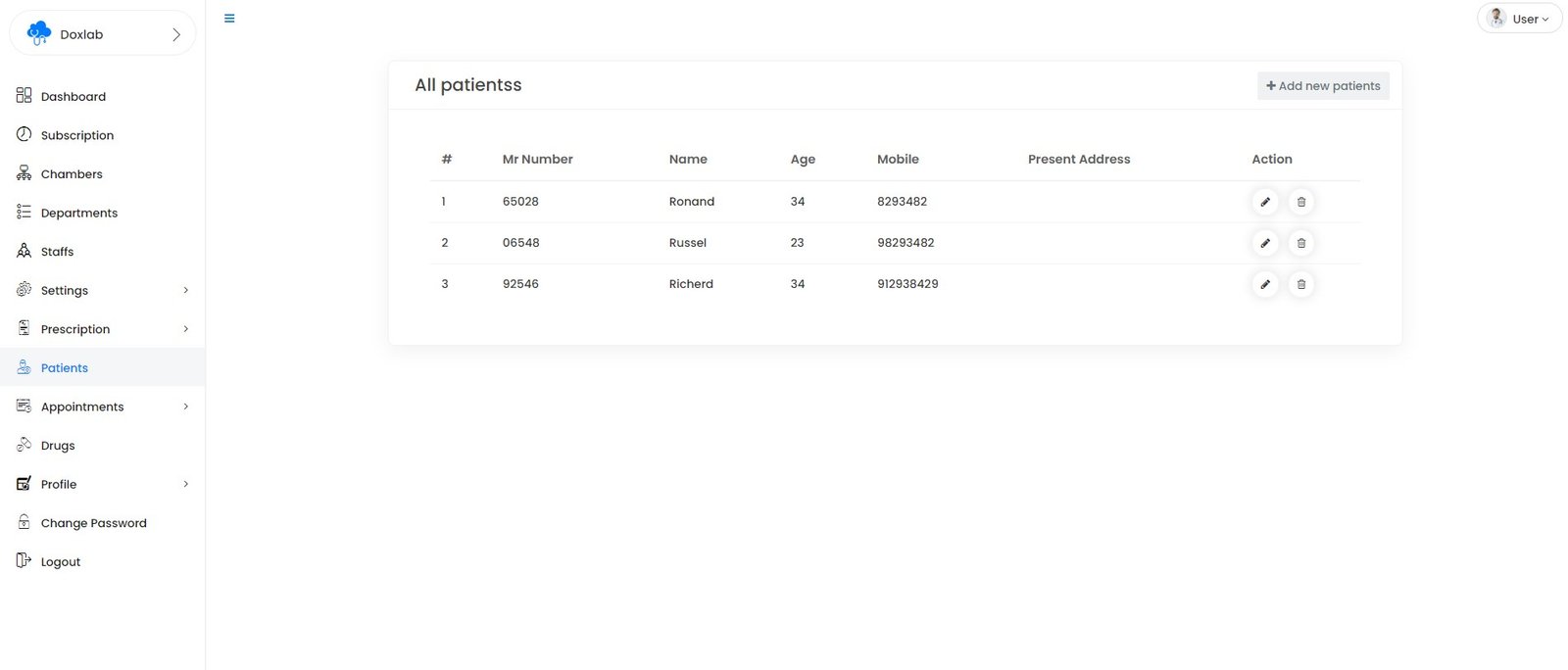The image size is (1568, 670).
Task: Edit patient Richerd's record with pencil icon
Action: [x=1265, y=284]
